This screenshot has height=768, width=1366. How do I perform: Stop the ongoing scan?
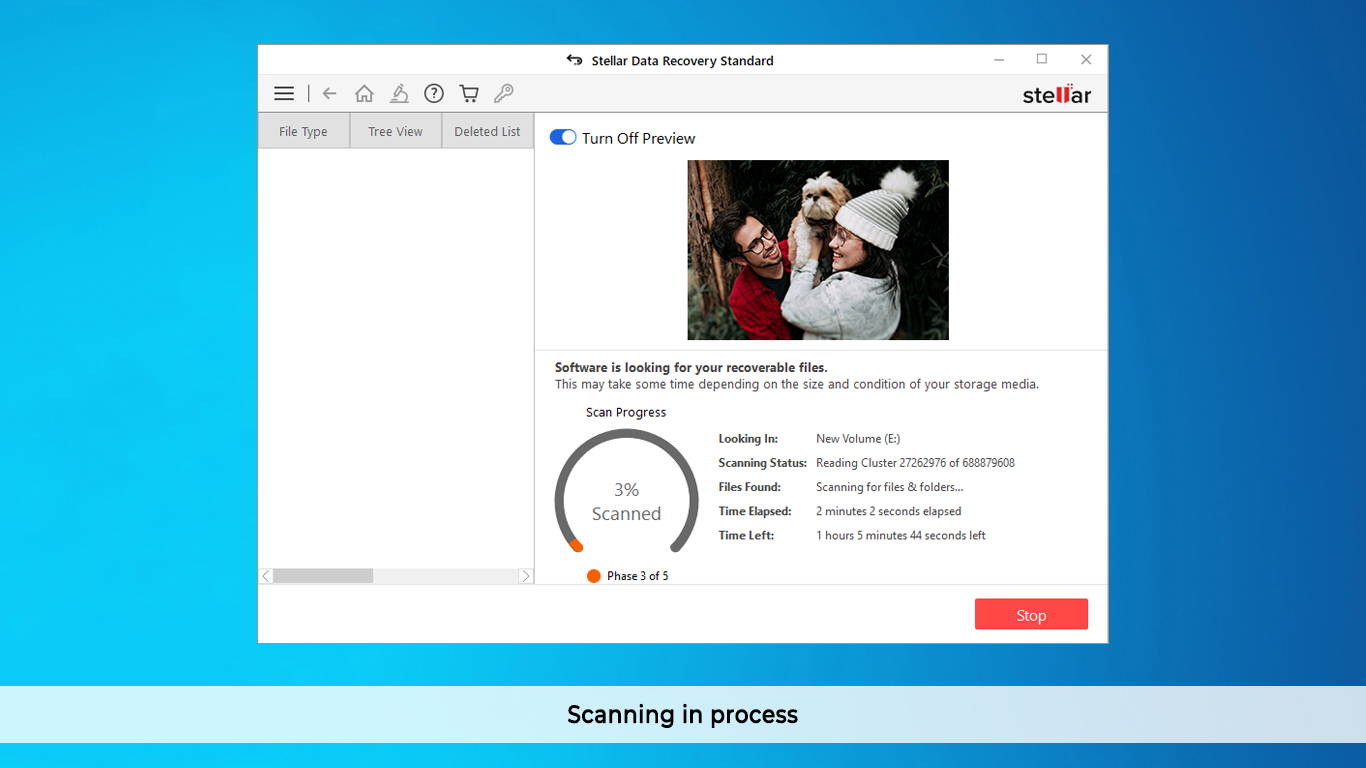click(x=1031, y=614)
